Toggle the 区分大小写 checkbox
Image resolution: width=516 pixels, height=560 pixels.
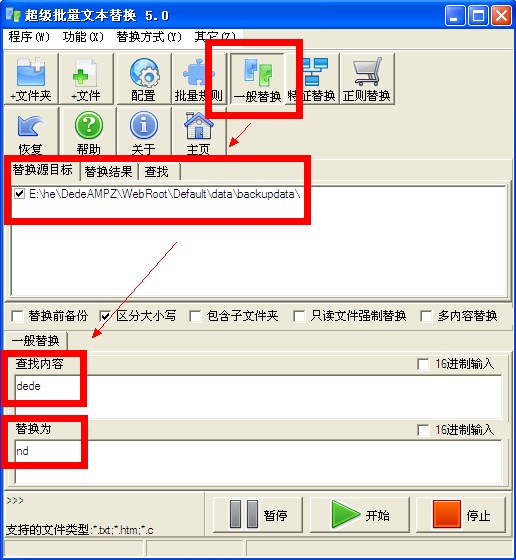105,316
